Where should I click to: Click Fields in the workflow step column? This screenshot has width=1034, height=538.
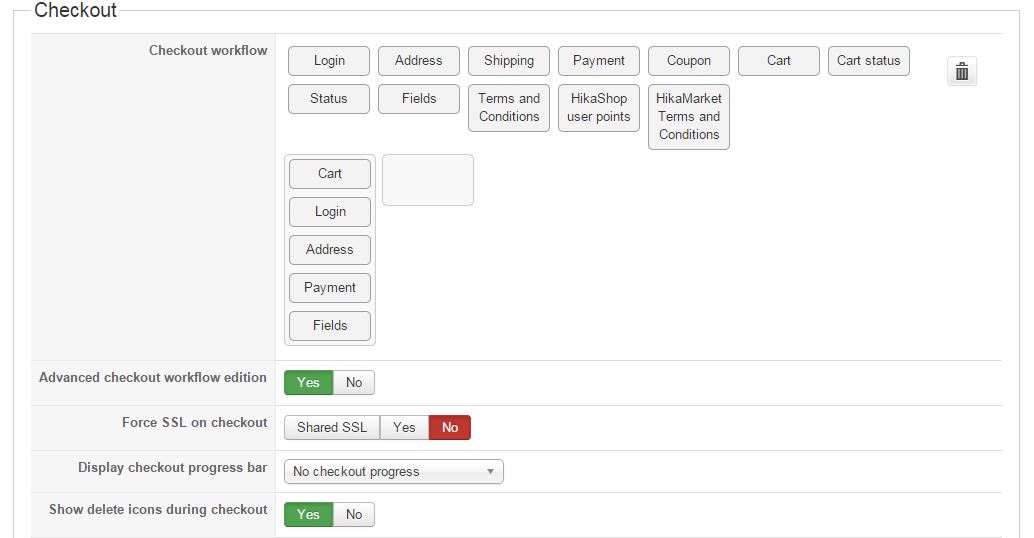coord(330,326)
